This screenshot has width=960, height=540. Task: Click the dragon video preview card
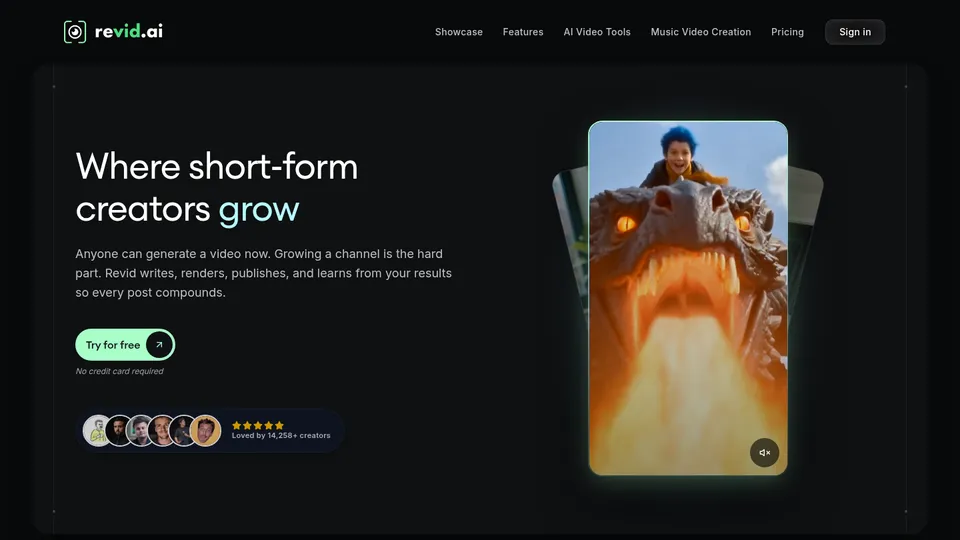(x=688, y=298)
